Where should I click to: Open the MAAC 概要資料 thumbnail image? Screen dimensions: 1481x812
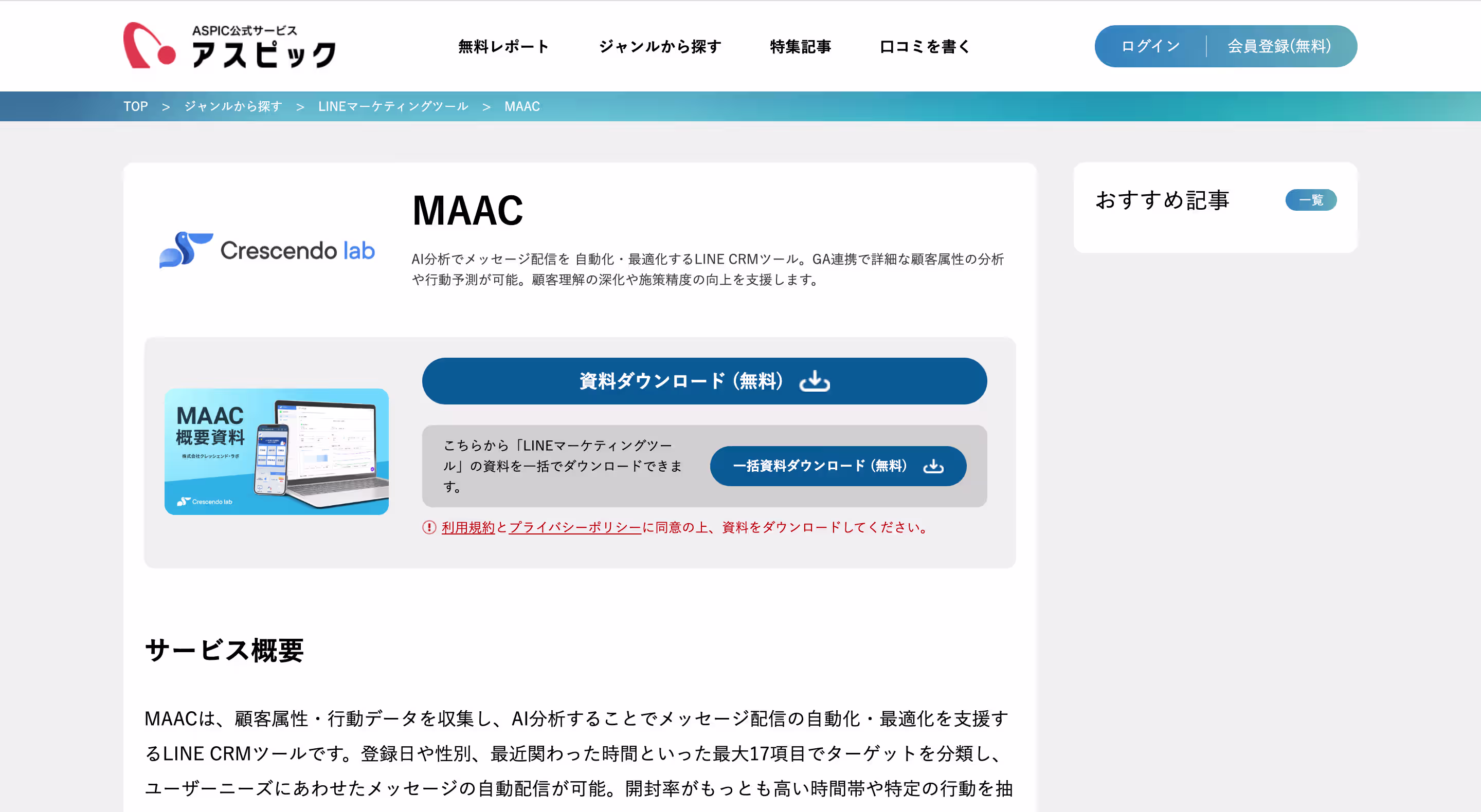click(x=276, y=451)
